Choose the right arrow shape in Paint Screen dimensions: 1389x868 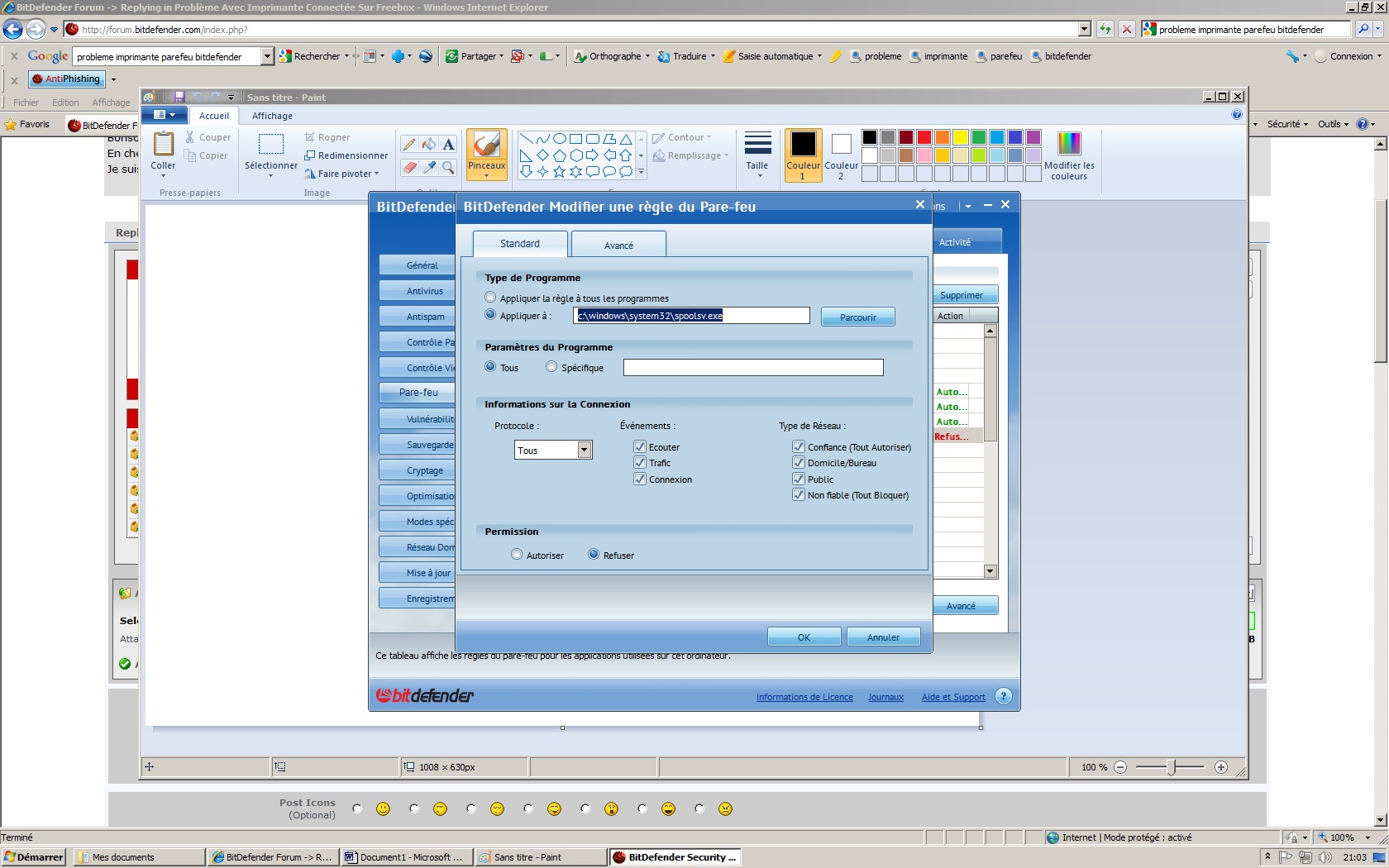point(592,155)
